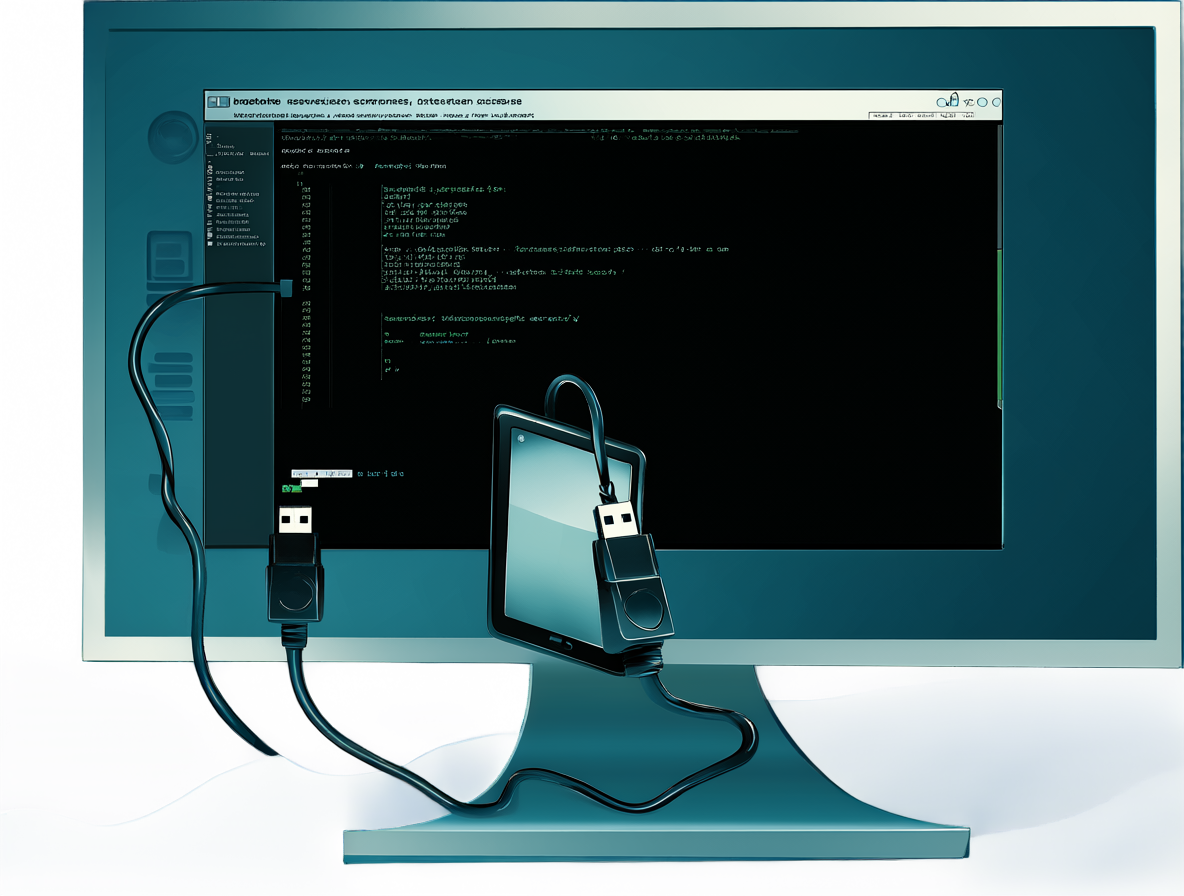Click the green vertical scrollbar thumb
1184x896 pixels.
(1000, 326)
